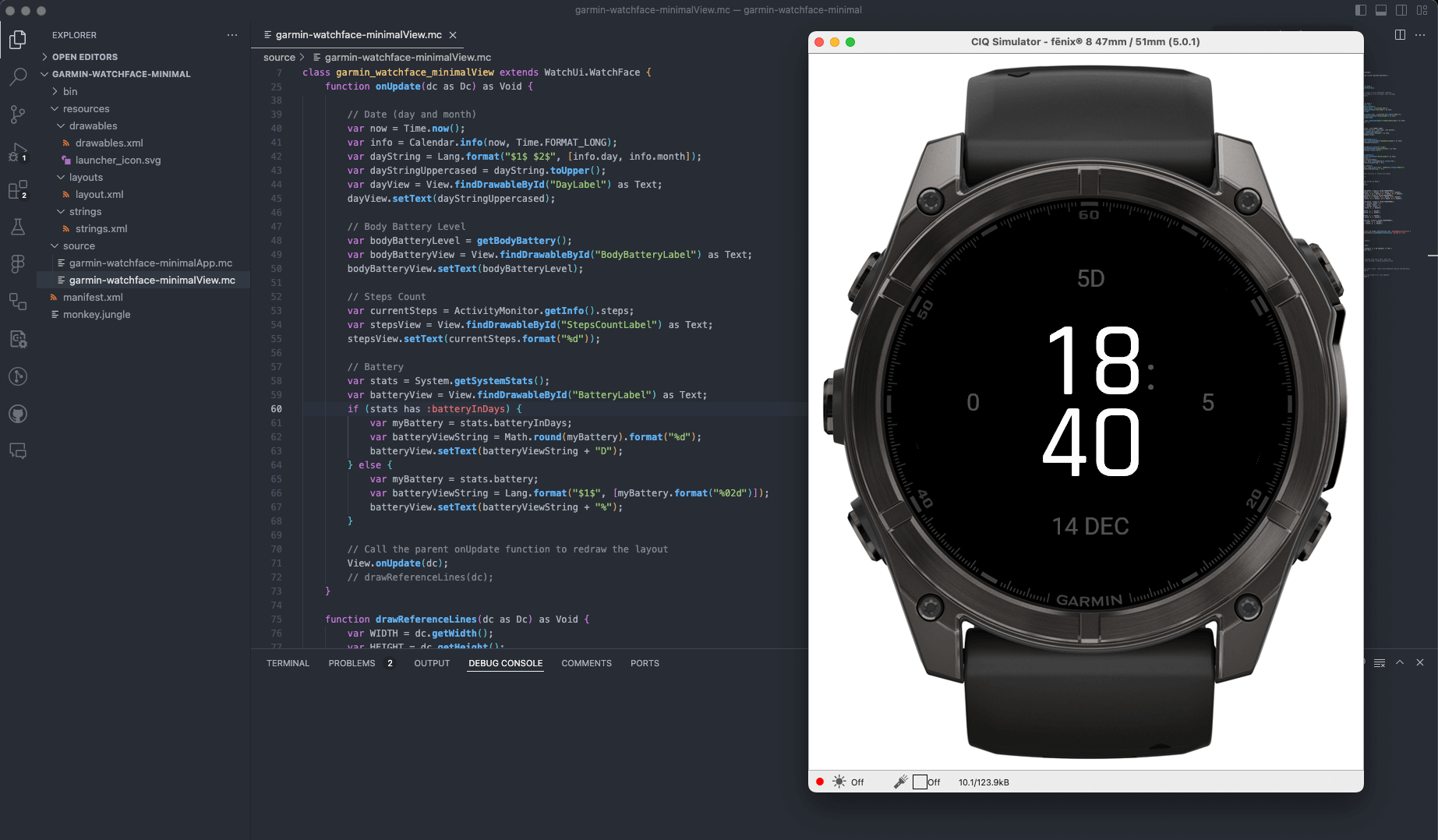Image resolution: width=1438 pixels, height=840 pixels.
Task: Check the flashlight Off checkbox in simulator
Action: click(920, 782)
